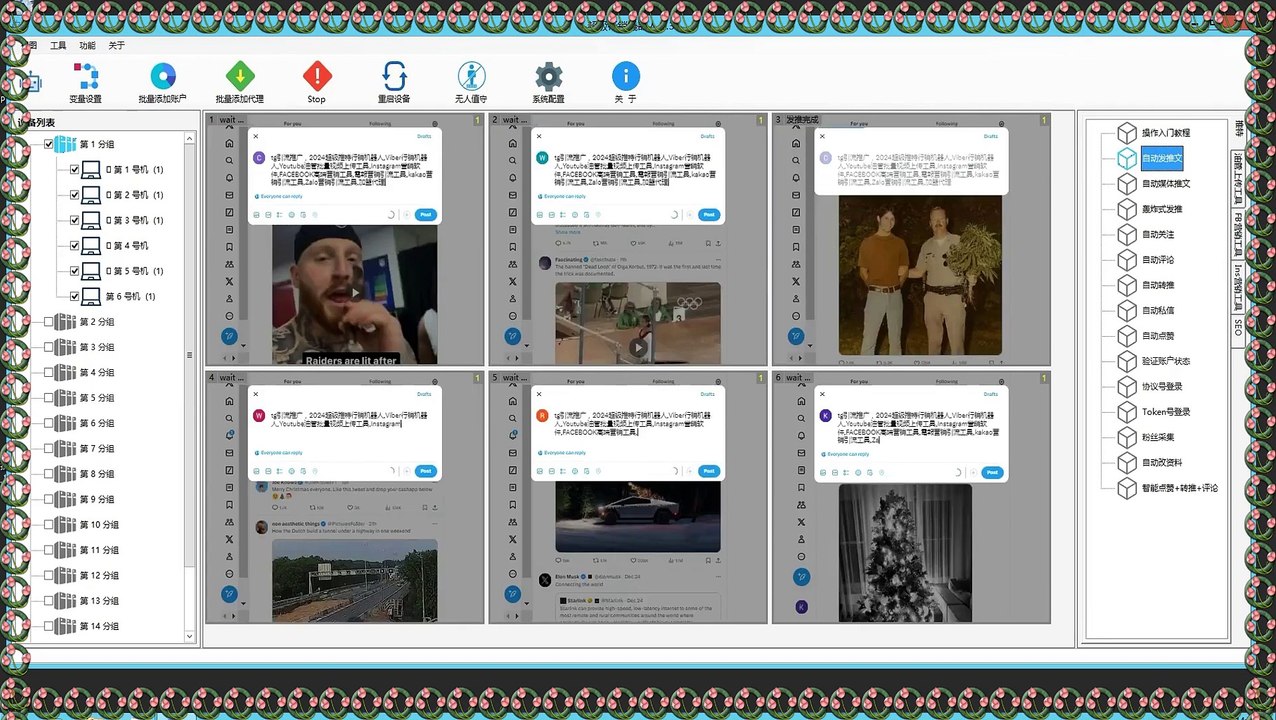
Task: Select 自动评论 in function tree
Action: tap(1158, 260)
